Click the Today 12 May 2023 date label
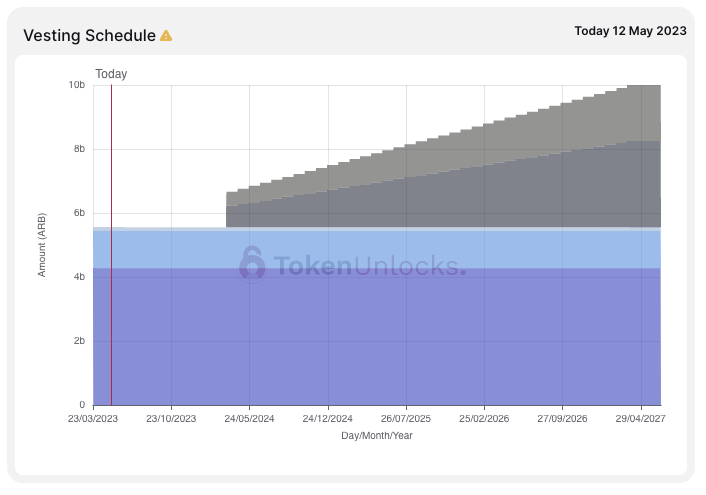This screenshot has width=706, height=495. click(x=630, y=31)
